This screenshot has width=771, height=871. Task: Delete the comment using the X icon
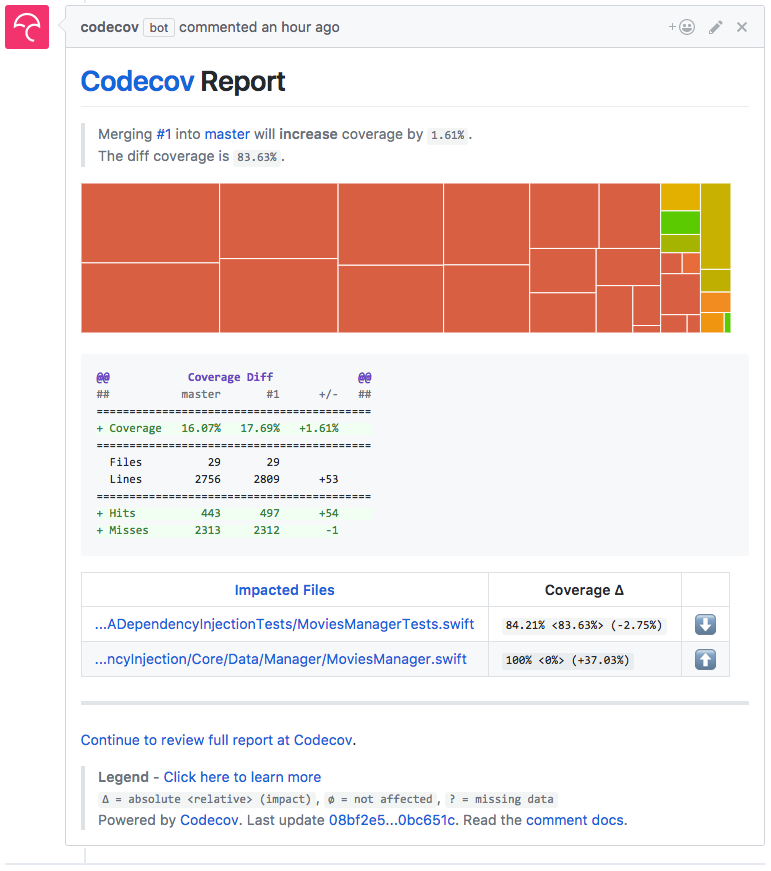(742, 27)
